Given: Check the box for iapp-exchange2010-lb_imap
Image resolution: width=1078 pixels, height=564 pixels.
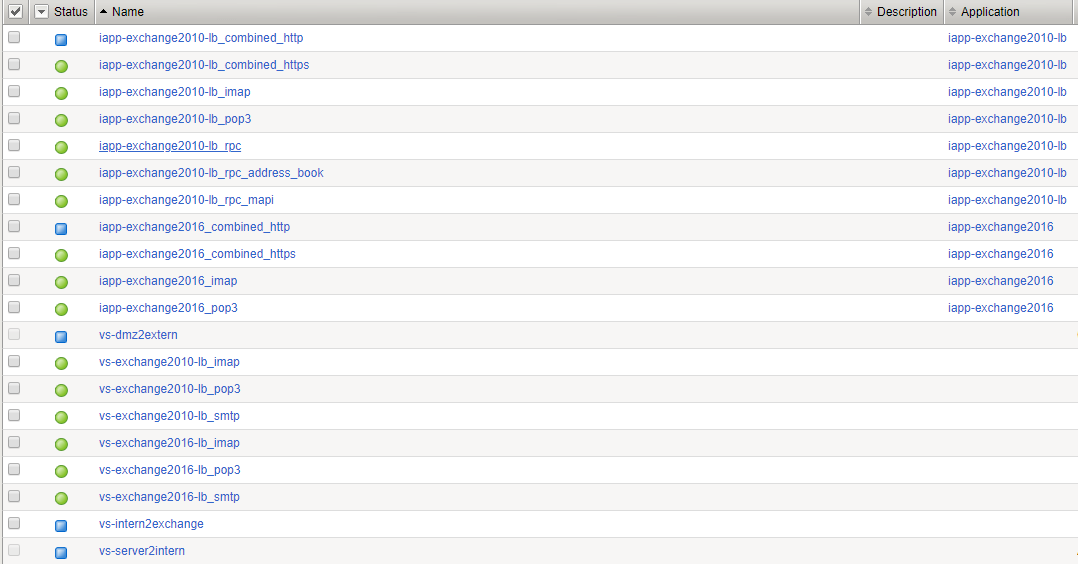Looking at the screenshot, I should click(x=14, y=91).
